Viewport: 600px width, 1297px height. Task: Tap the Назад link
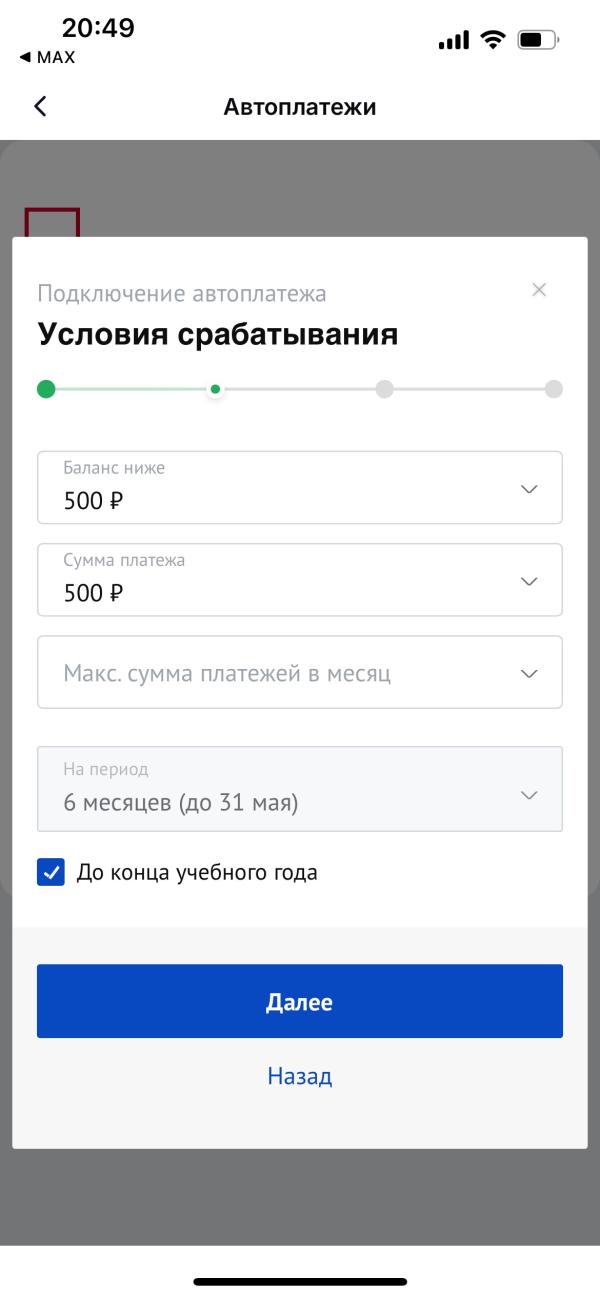pos(298,1075)
